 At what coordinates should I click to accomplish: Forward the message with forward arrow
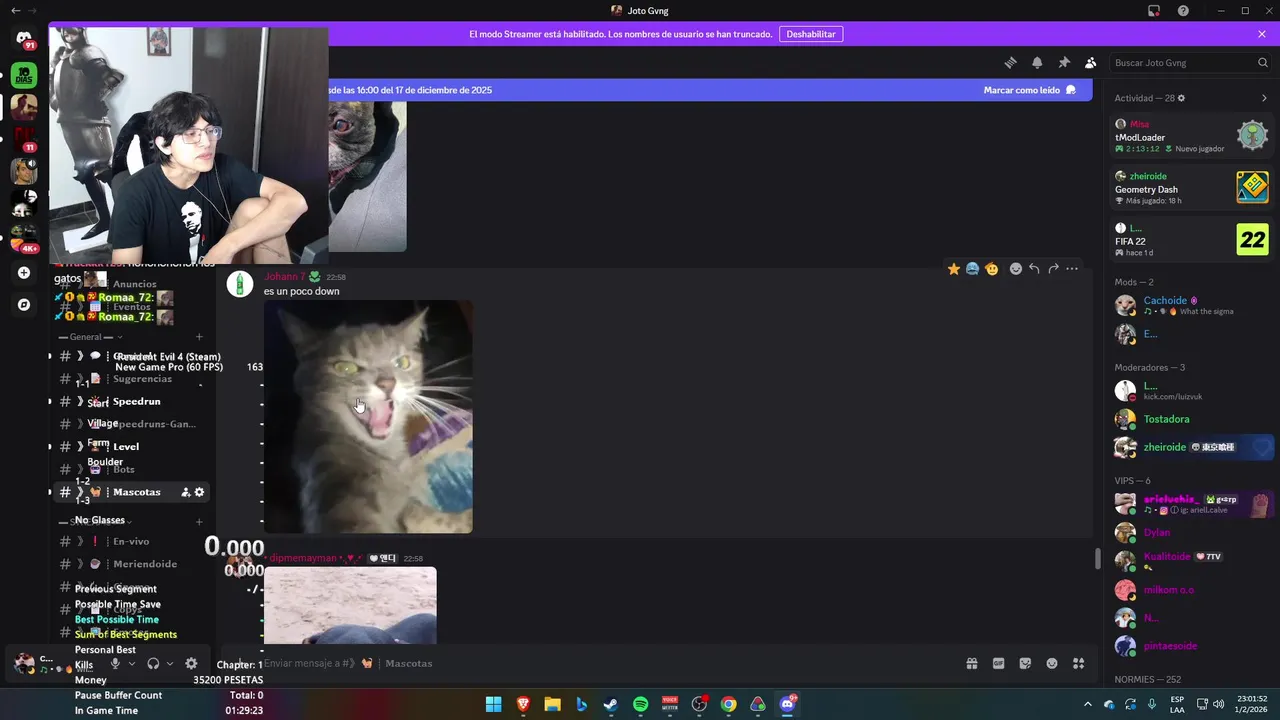click(x=1053, y=269)
